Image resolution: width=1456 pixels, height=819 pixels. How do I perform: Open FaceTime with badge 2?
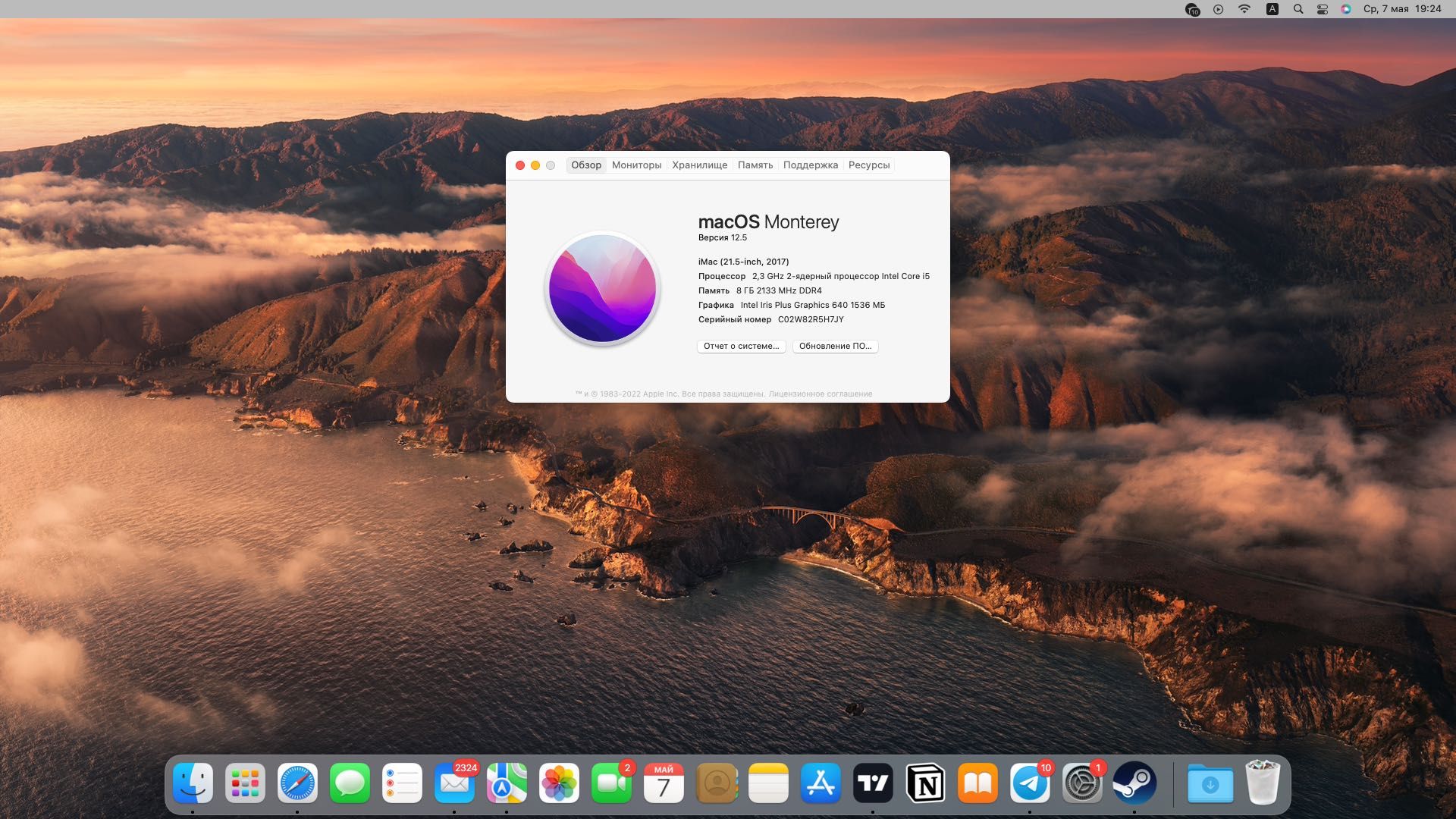[611, 783]
